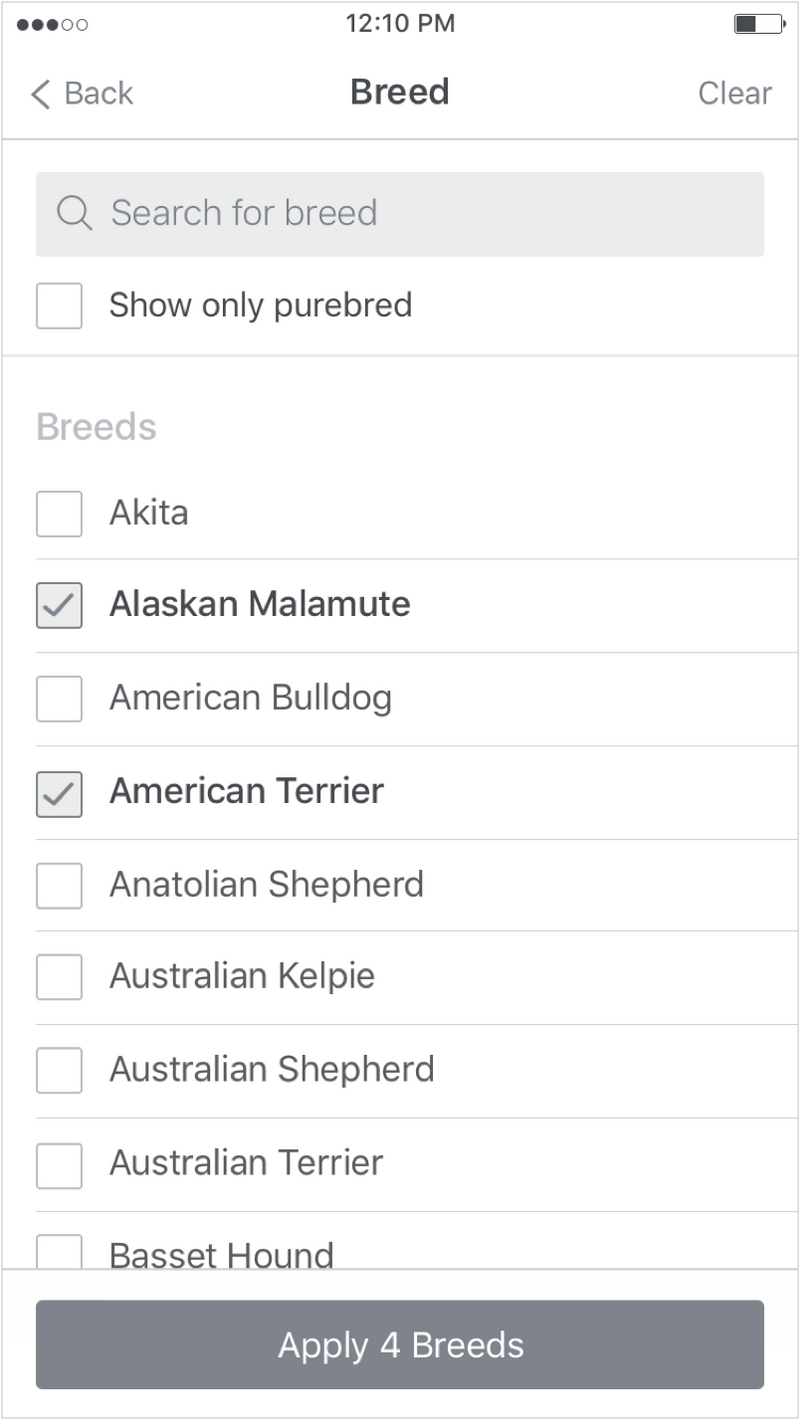Tap the back chevron arrow icon

tap(40, 94)
